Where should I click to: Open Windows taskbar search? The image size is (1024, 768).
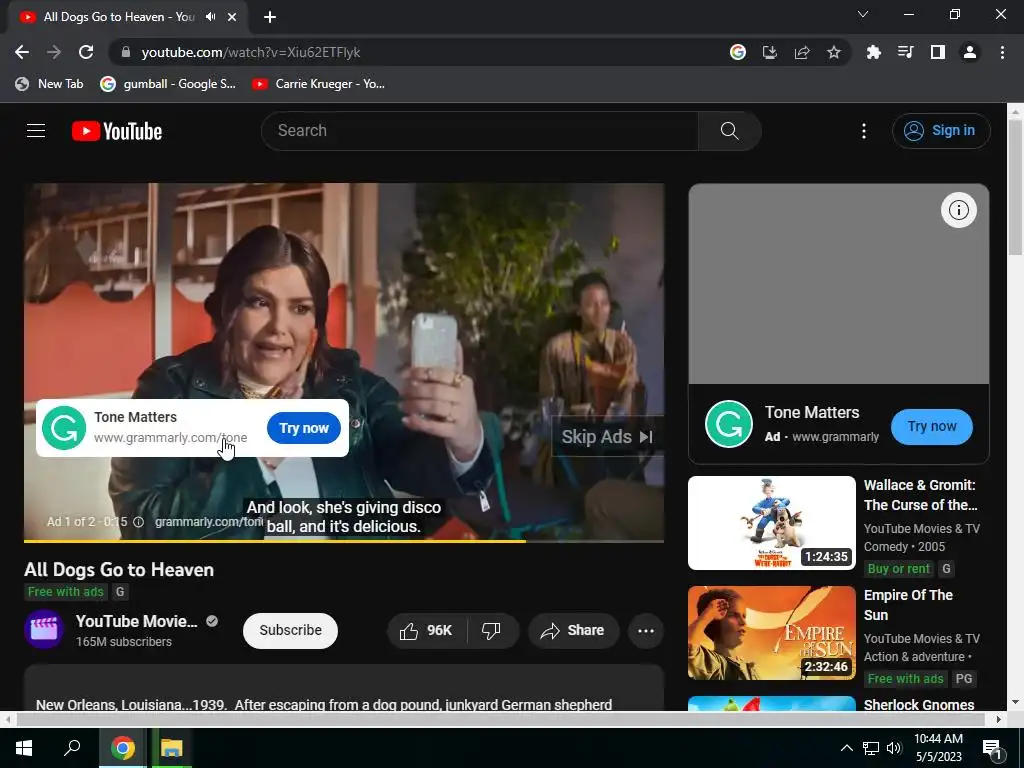[x=72, y=748]
